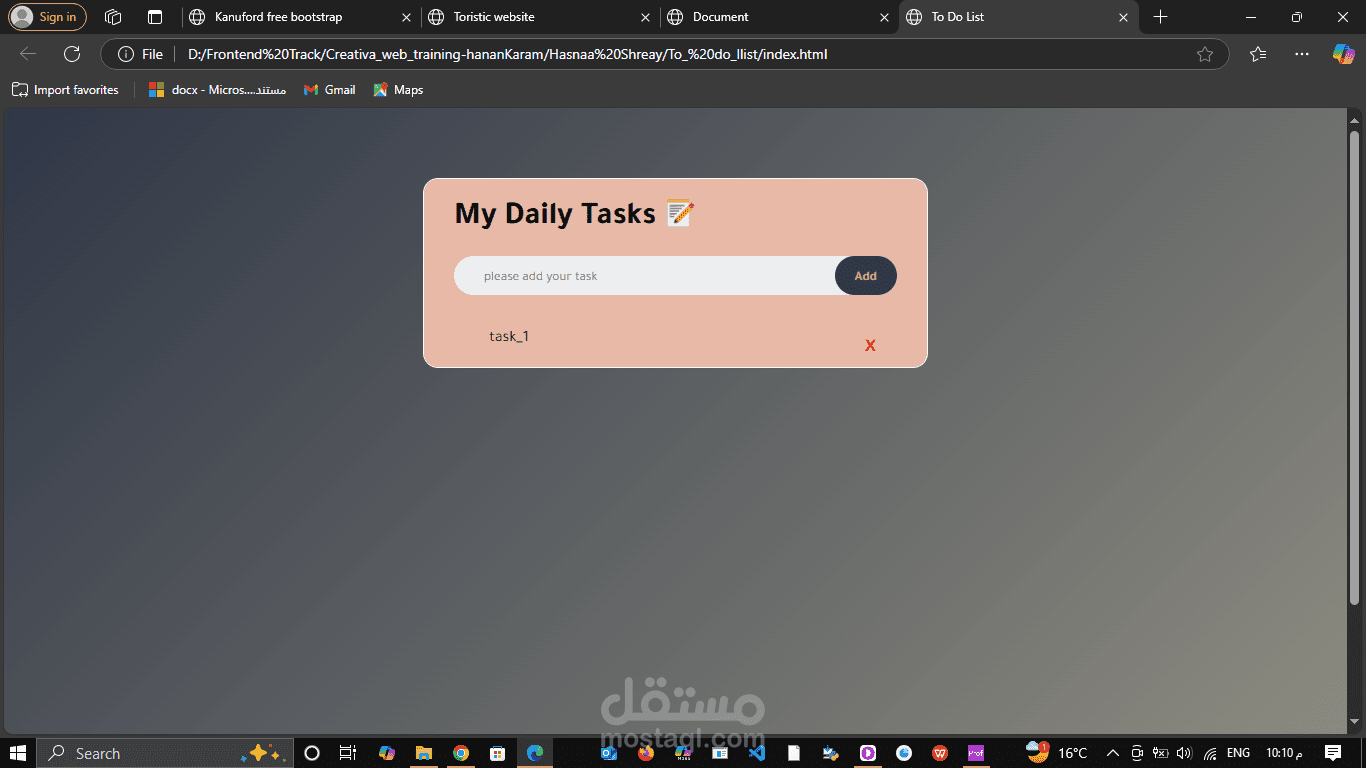Close the To Do List tab

click(x=1123, y=17)
